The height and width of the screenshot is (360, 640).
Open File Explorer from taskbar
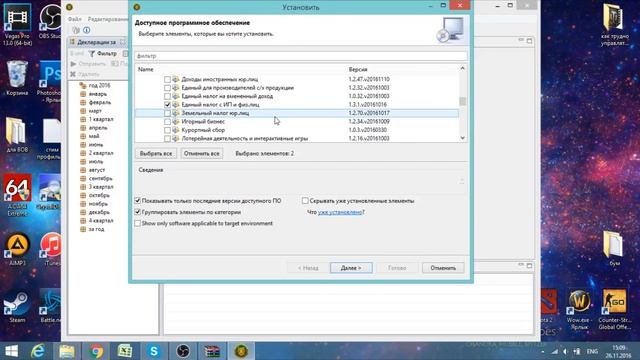[67, 351]
